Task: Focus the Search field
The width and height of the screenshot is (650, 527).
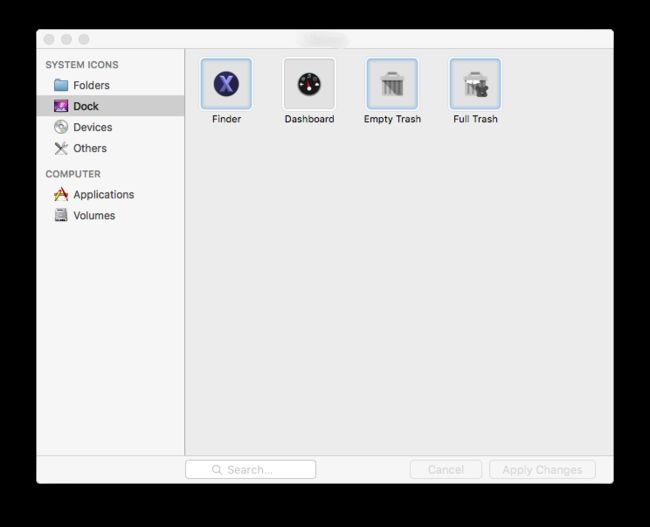Action: [x=250, y=469]
